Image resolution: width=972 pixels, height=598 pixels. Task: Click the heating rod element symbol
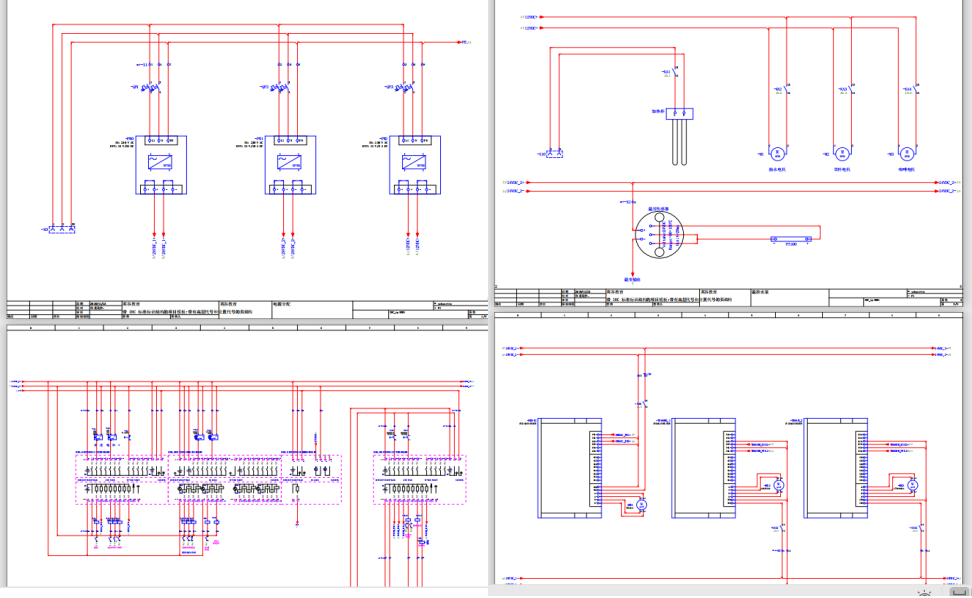pos(681,134)
